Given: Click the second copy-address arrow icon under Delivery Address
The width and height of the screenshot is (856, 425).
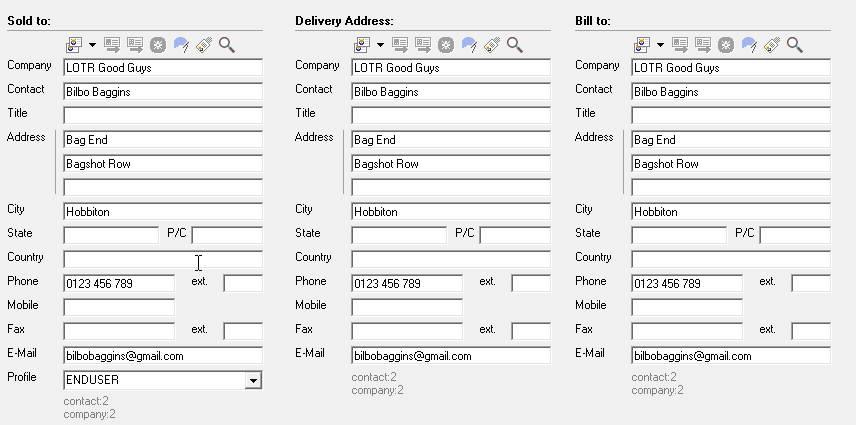Looking at the screenshot, I should pyautogui.click(x=423, y=45).
